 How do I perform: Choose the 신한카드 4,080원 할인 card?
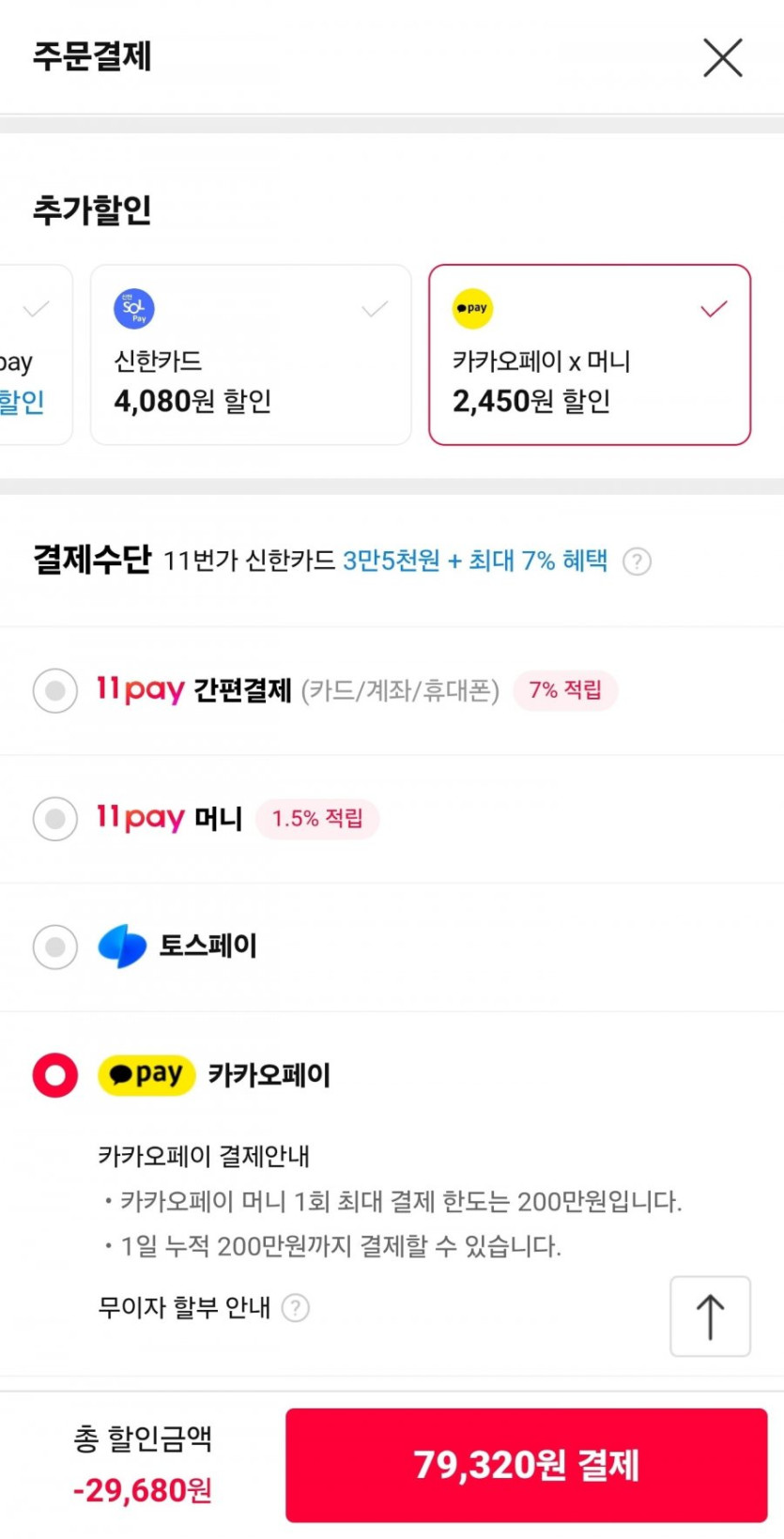(250, 355)
